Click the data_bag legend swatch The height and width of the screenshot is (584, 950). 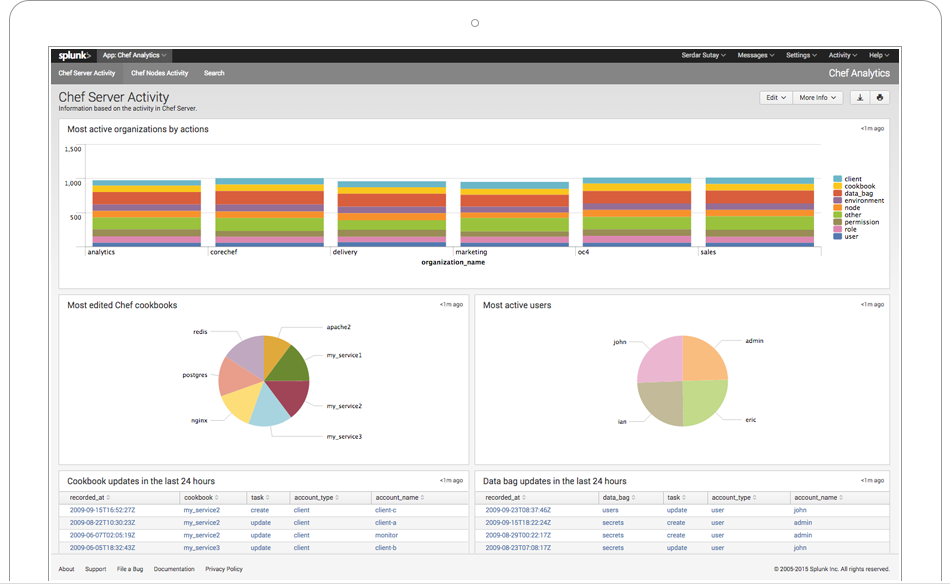click(837, 193)
